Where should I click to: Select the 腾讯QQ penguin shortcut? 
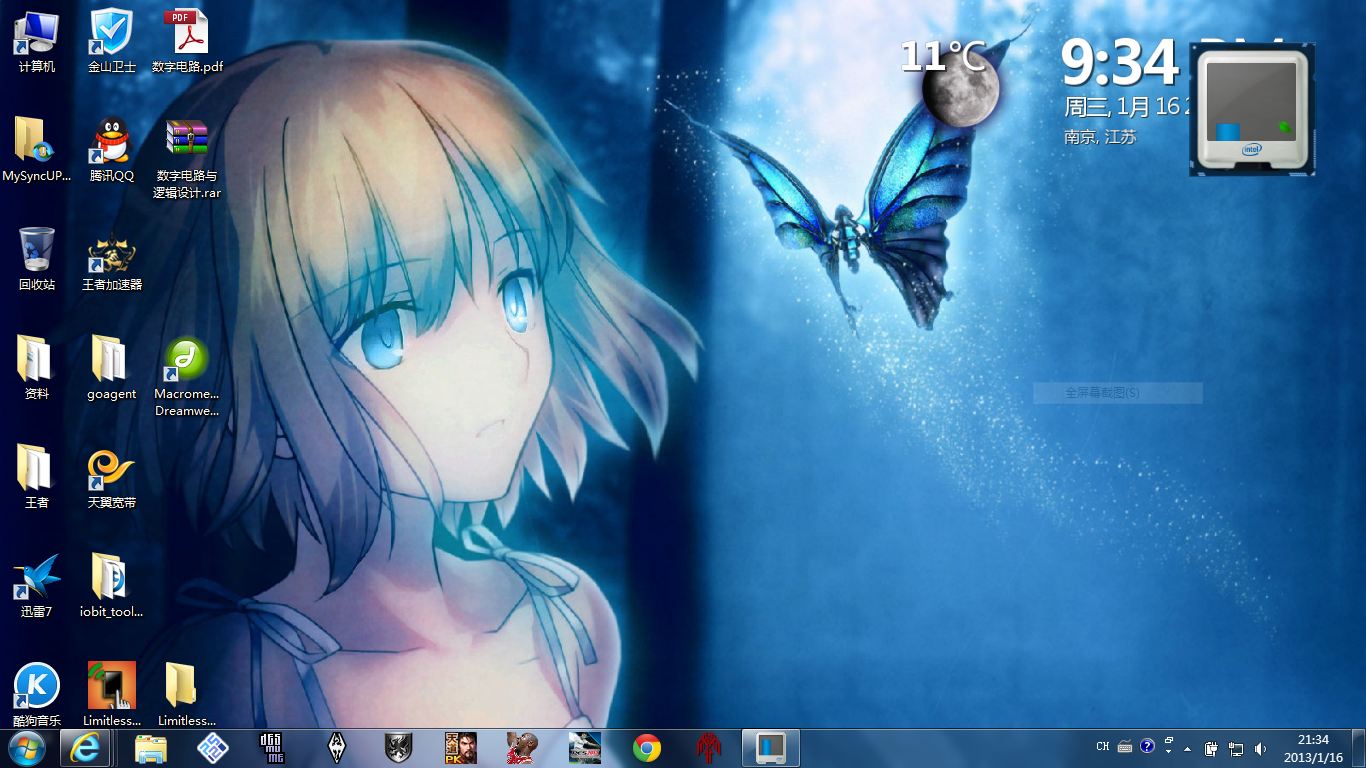pos(111,150)
